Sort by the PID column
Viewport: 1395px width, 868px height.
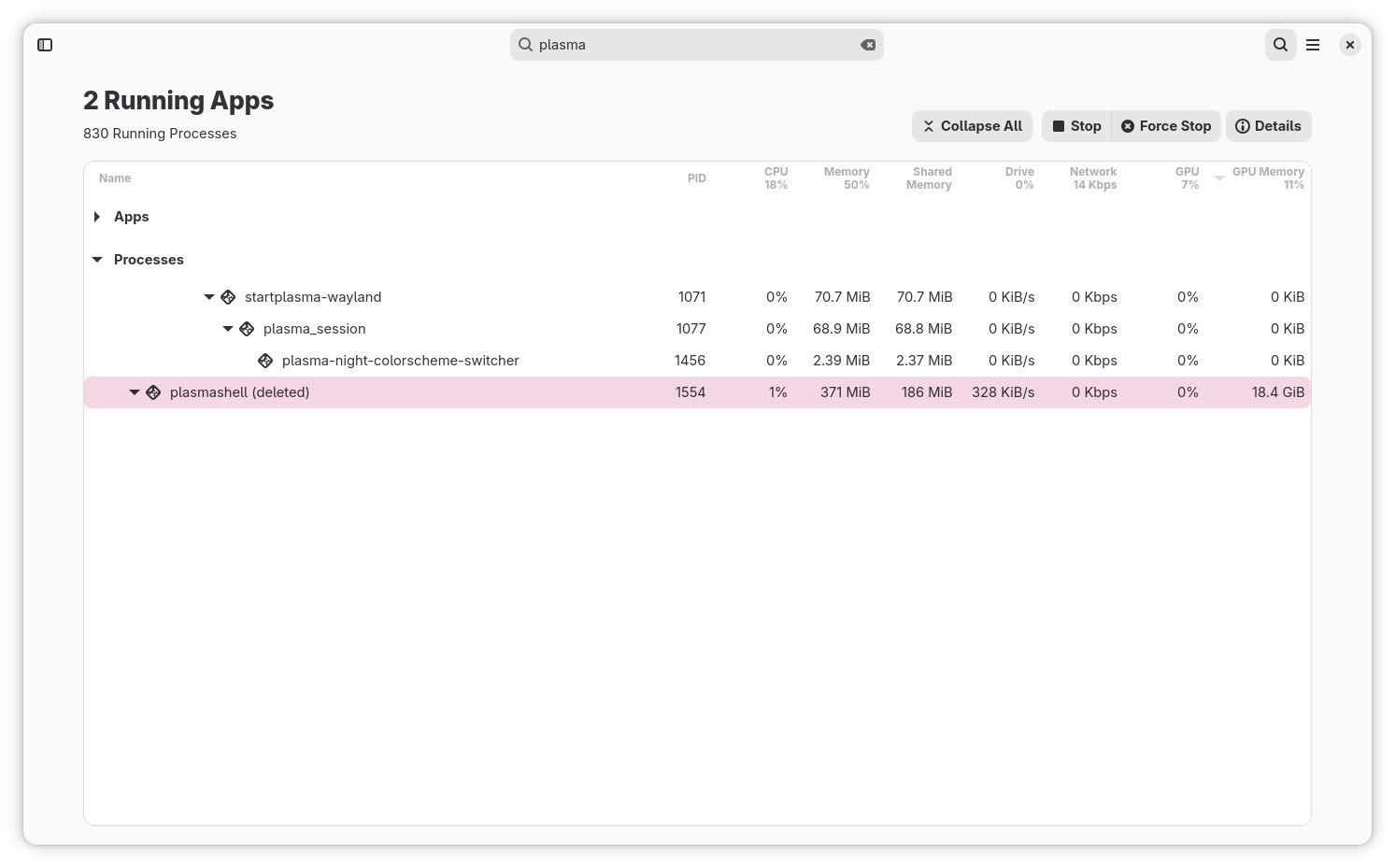(x=697, y=178)
